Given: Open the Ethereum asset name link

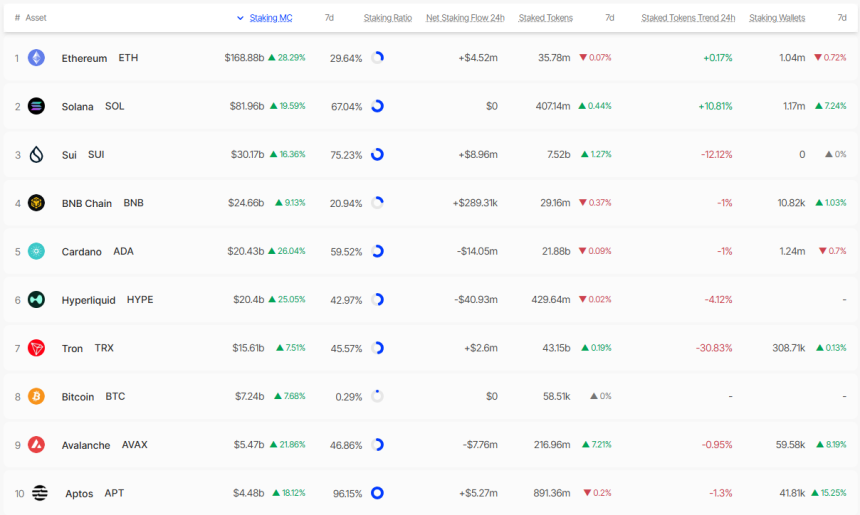Looking at the screenshot, I should [x=84, y=58].
